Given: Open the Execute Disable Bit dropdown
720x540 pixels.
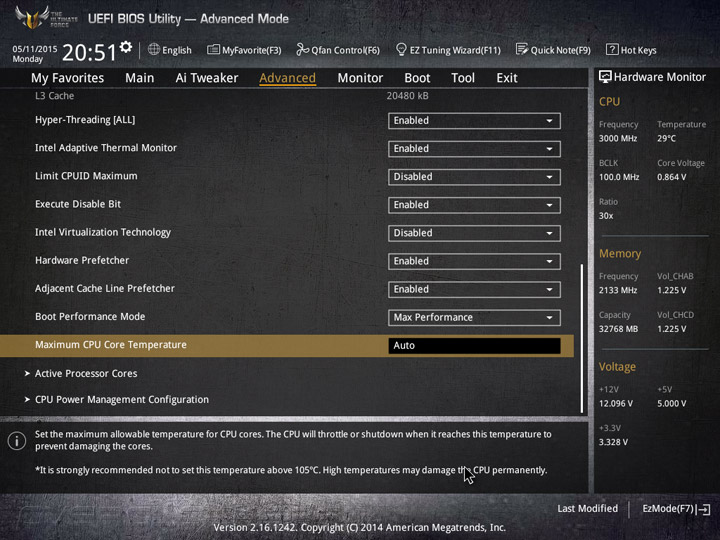Looking at the screenshot, I should click(474, 205).
